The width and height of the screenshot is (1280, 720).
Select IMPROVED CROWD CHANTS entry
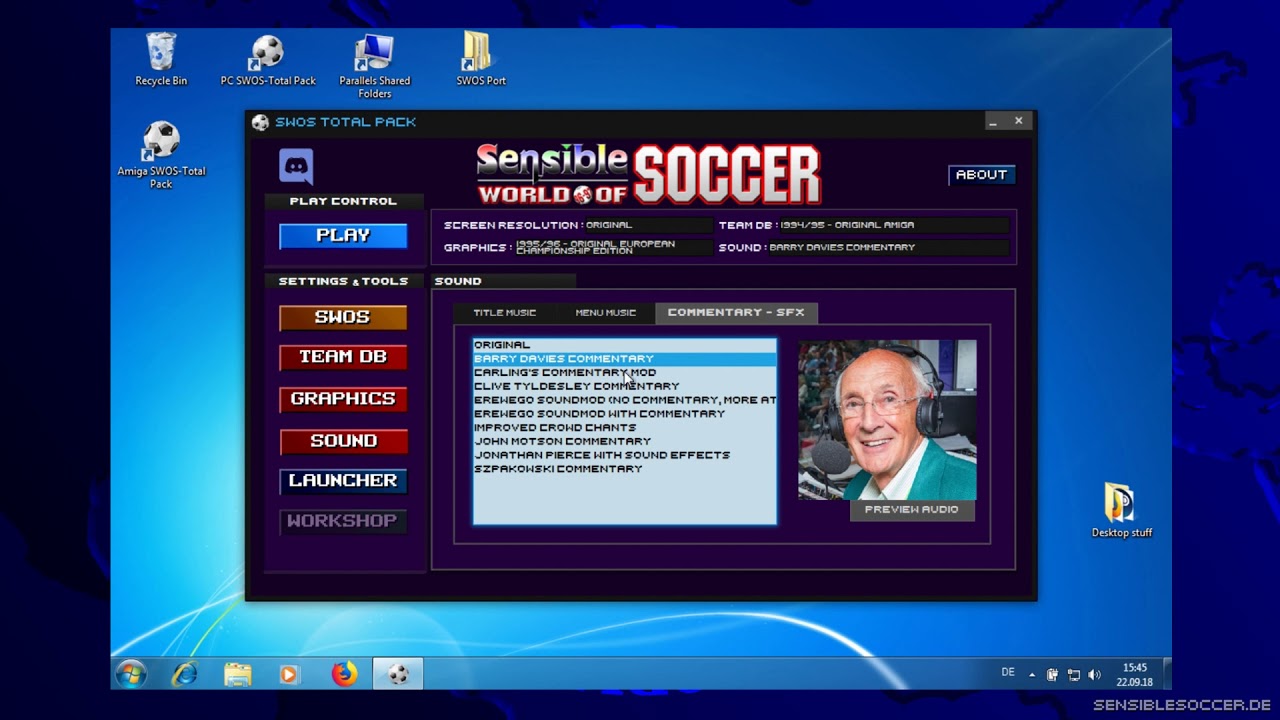[624, 428]
